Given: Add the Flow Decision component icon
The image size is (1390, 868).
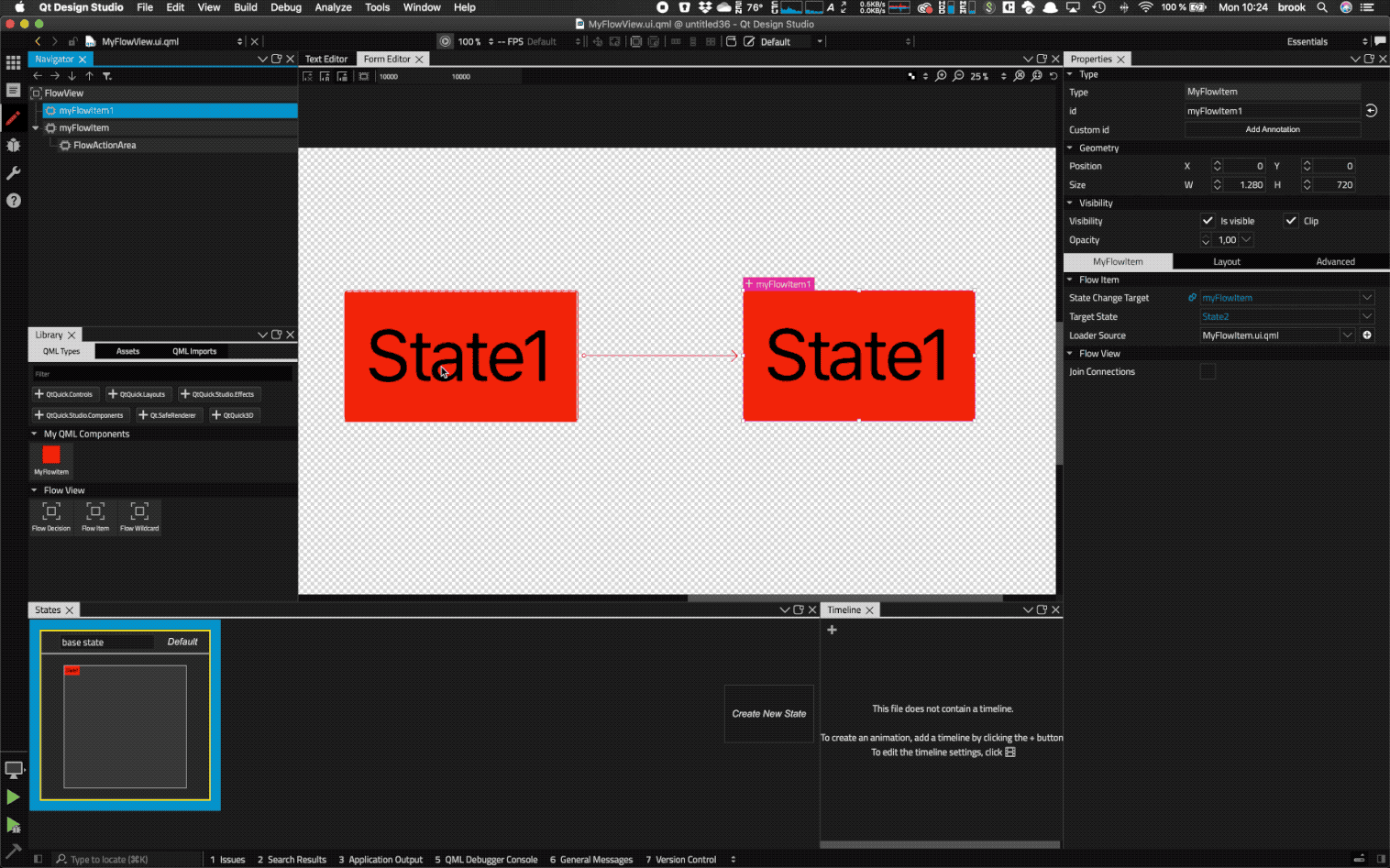Looking at the screenshot, I should pyautogui.click(x=51, y=512).
